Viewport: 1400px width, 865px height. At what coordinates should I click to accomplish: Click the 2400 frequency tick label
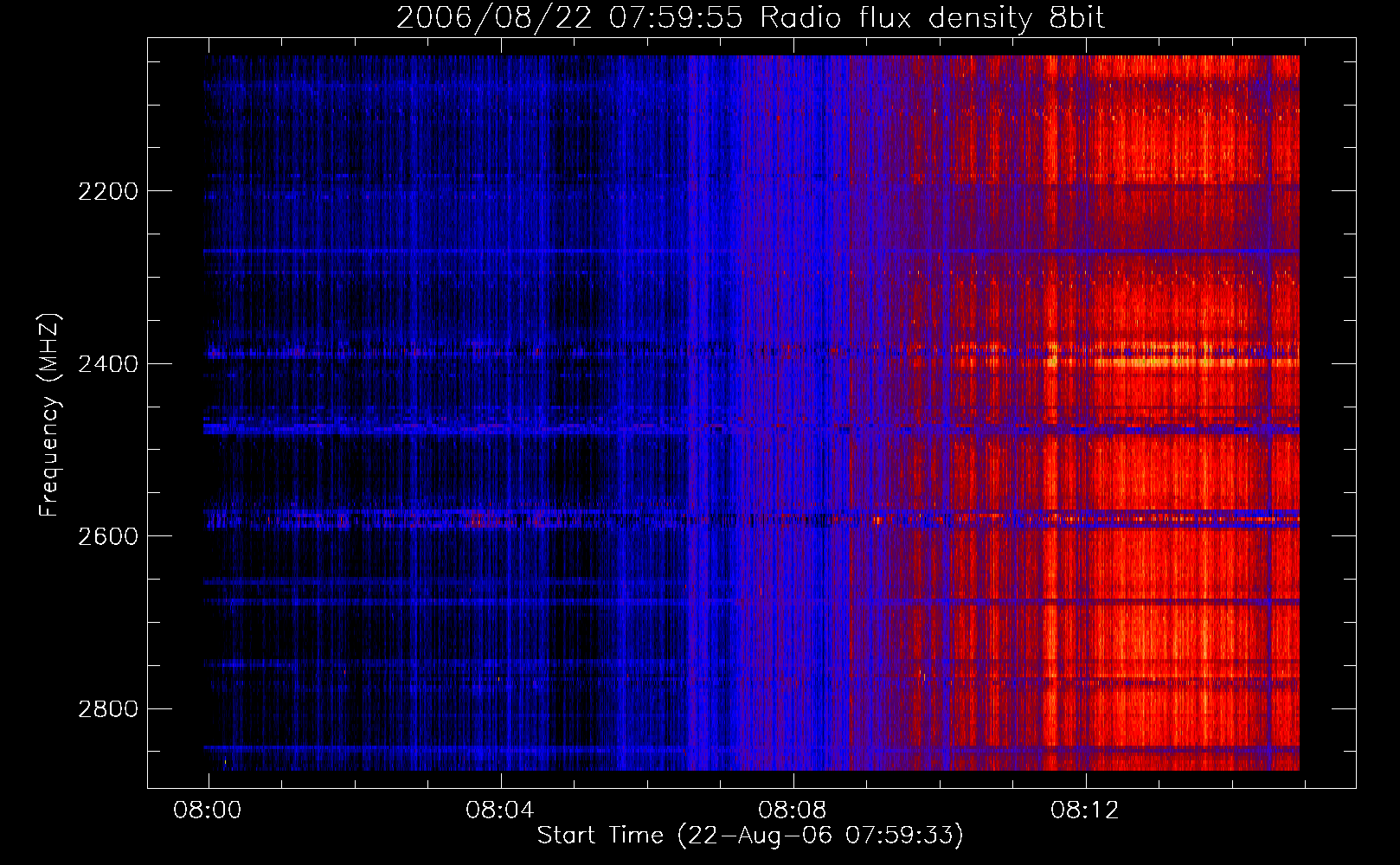[108, 364]
